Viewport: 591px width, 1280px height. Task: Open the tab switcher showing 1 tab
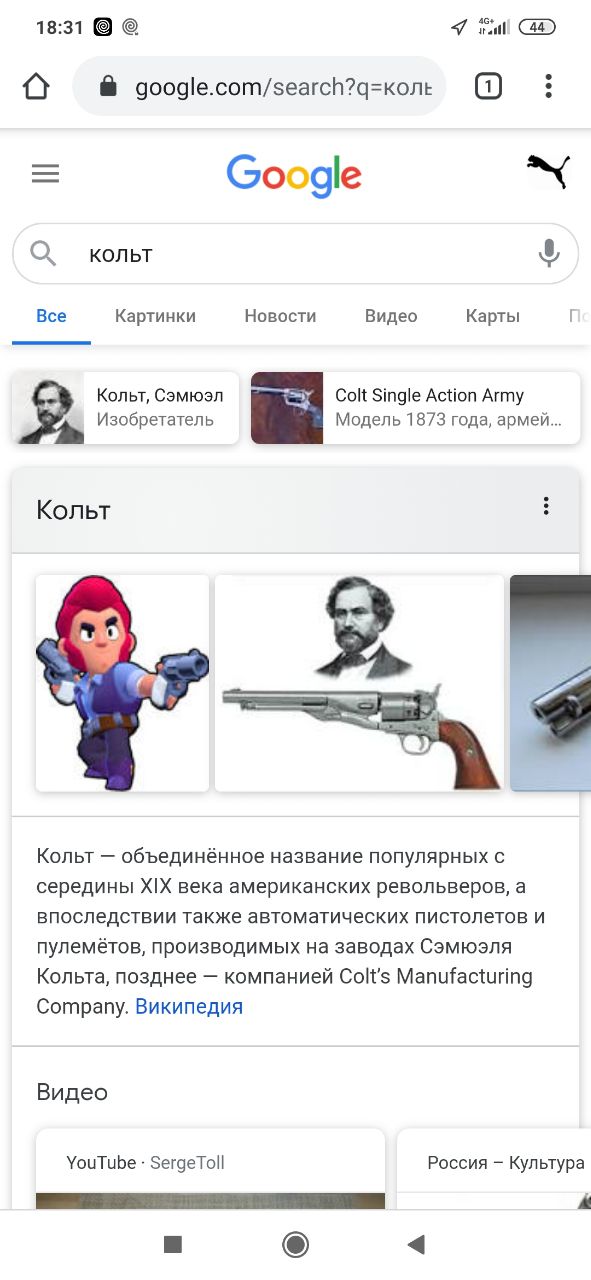pos(487,87)
